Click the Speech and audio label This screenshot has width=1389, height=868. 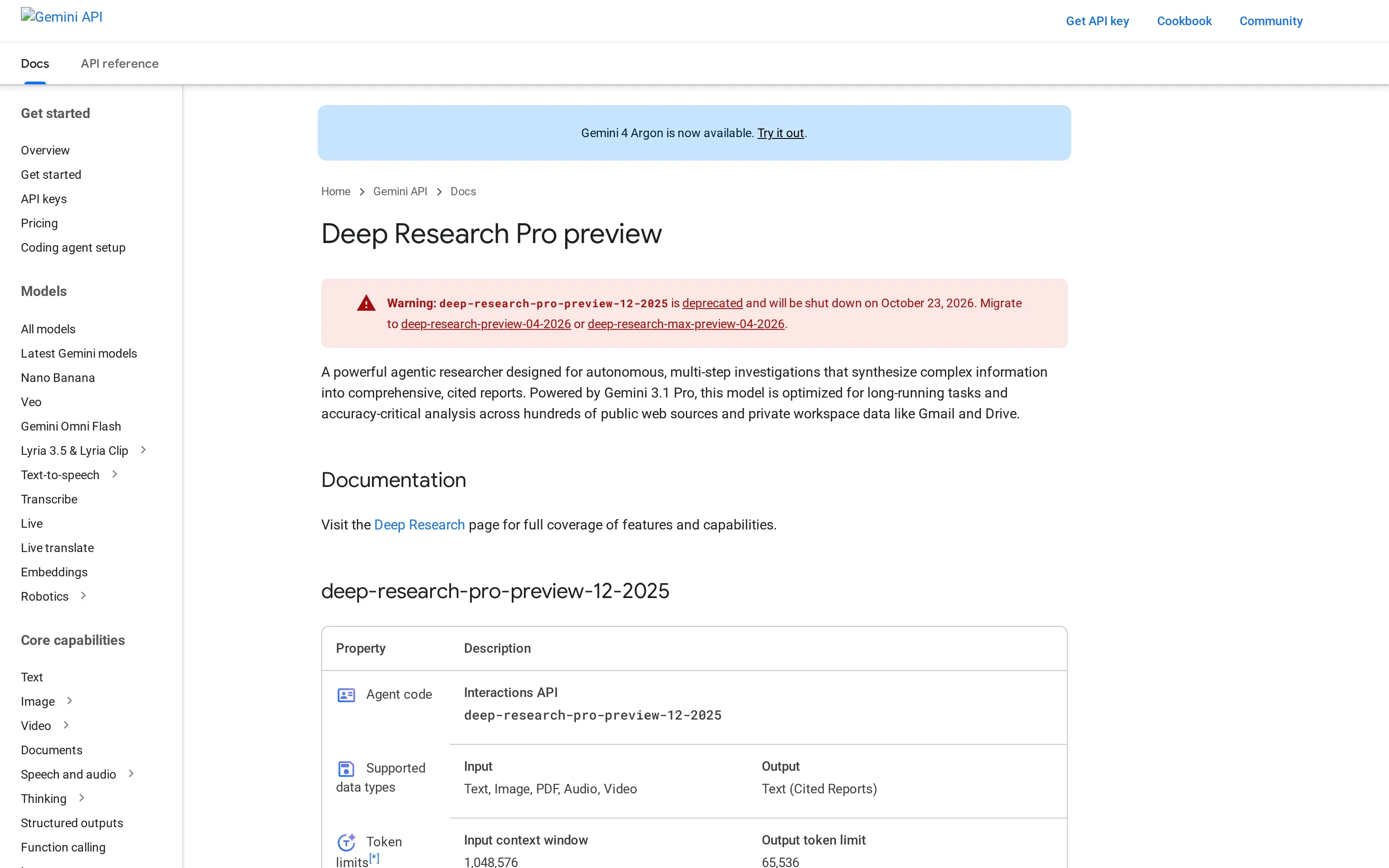click(68, 774)
